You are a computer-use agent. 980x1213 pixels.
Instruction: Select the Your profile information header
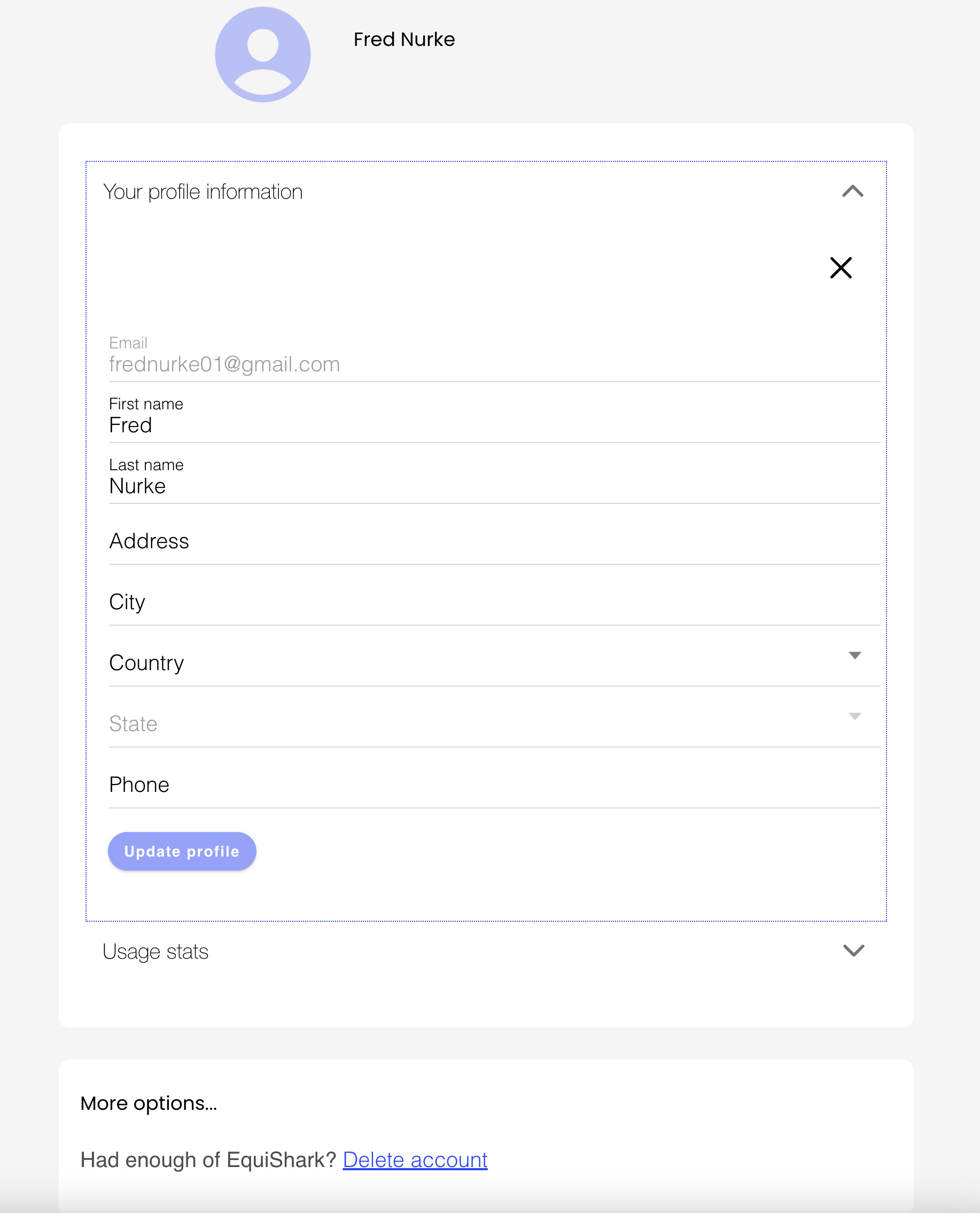click(x=204, y=191)
